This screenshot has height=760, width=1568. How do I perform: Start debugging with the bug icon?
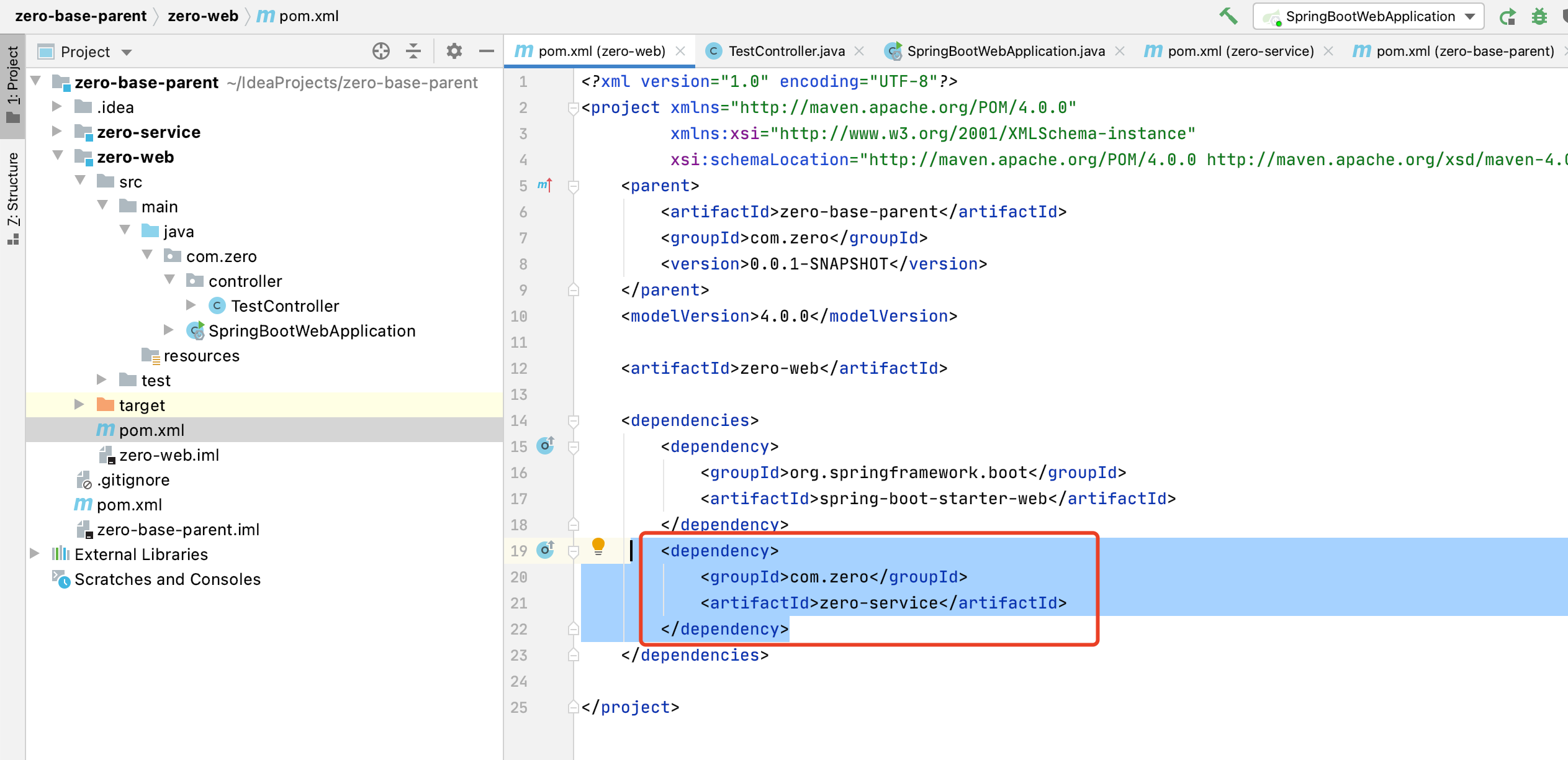tap(1539, 17)
